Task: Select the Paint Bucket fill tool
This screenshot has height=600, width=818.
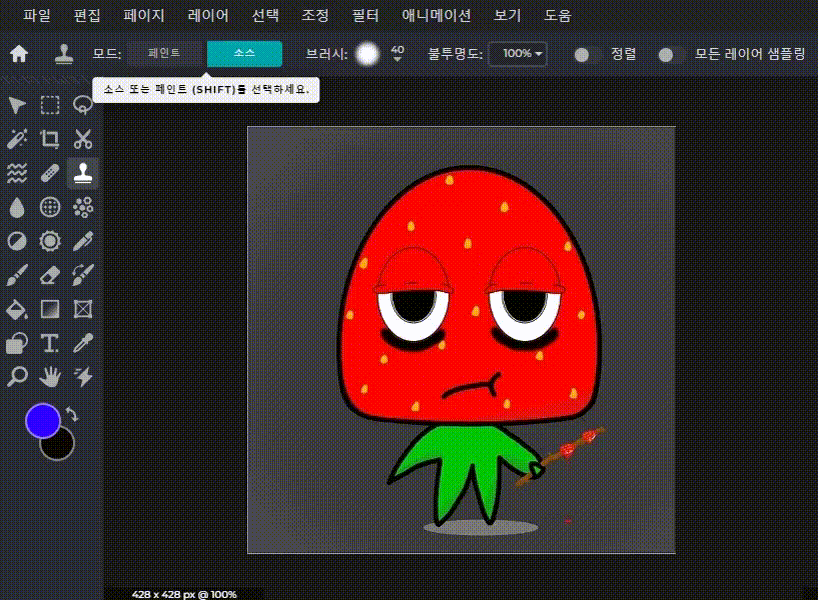Action: (x=17, y=309)
